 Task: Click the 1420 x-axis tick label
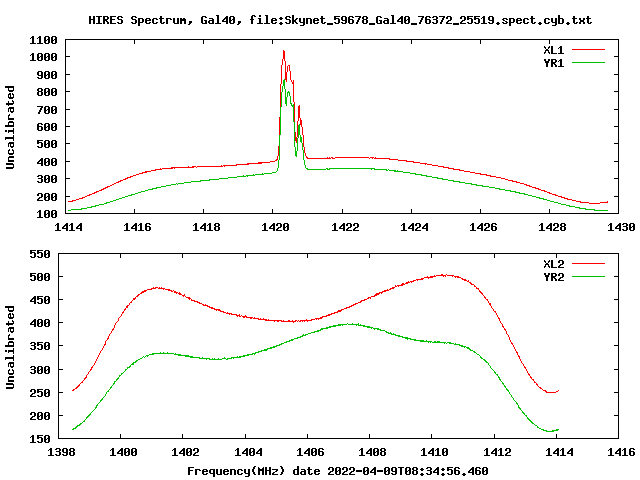click(x=275, y=227)
